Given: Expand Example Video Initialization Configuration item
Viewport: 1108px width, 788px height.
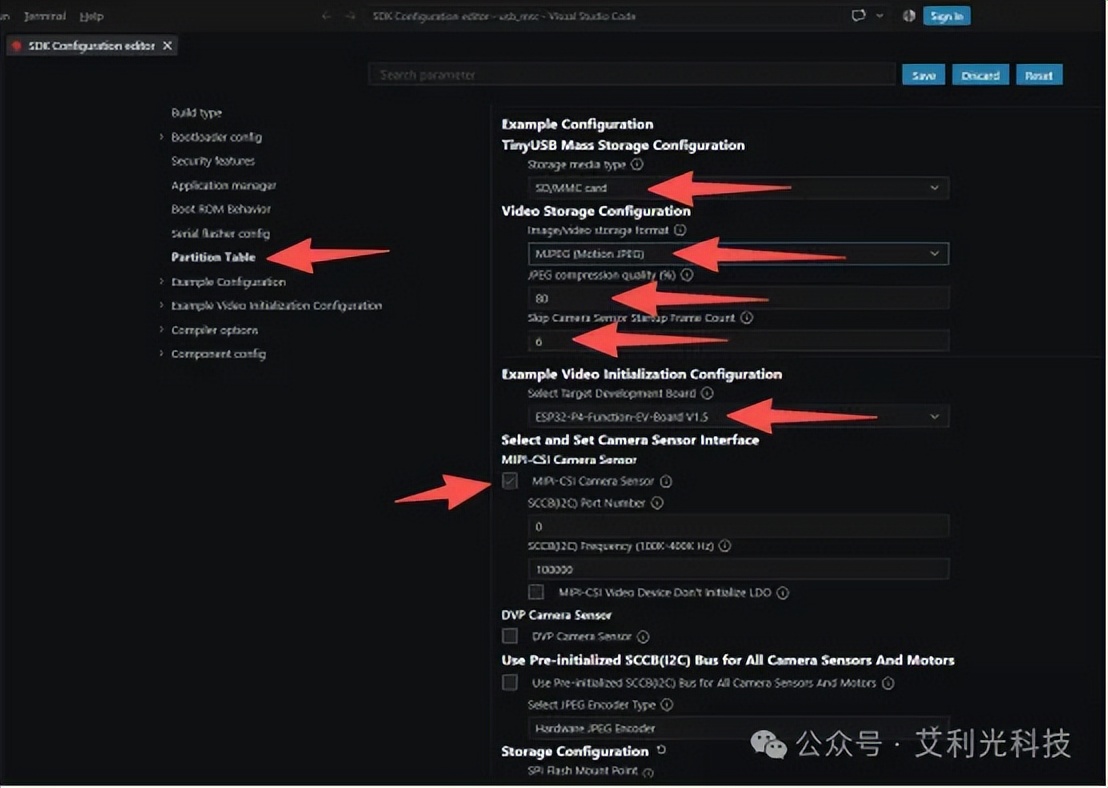Looking at the screenshot, I should coord(276,306).
